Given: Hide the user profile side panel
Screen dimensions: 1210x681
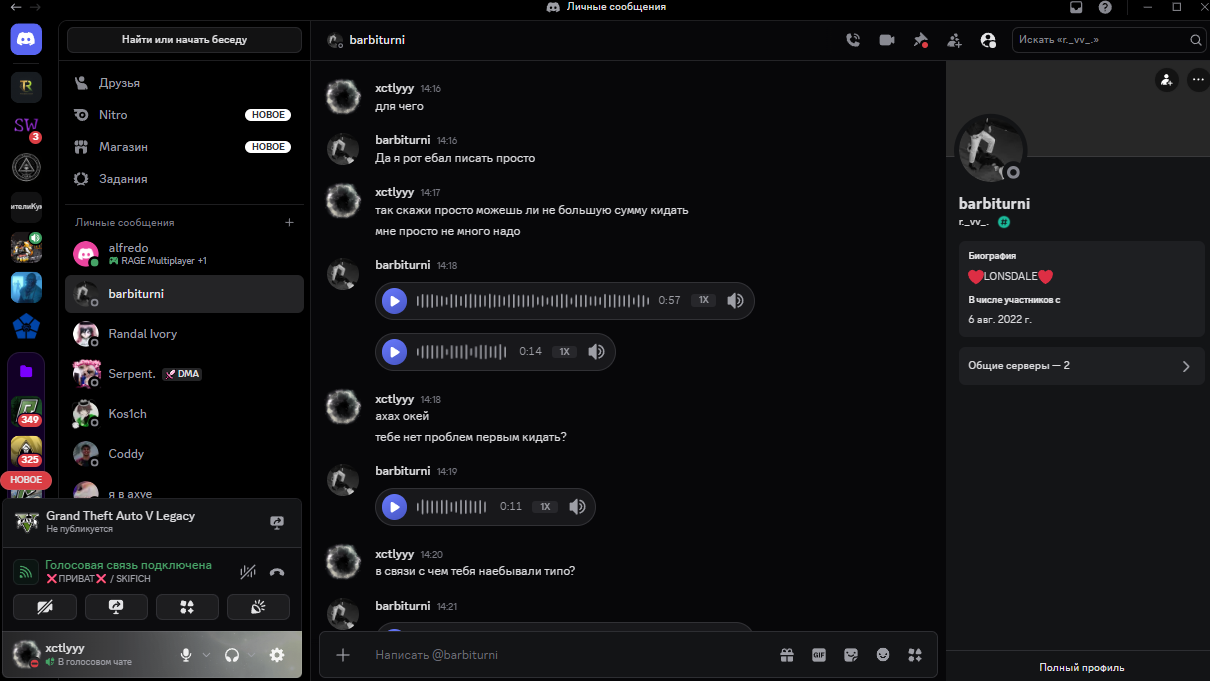Looking at the screenshot, I should click(x=988, y=40).
